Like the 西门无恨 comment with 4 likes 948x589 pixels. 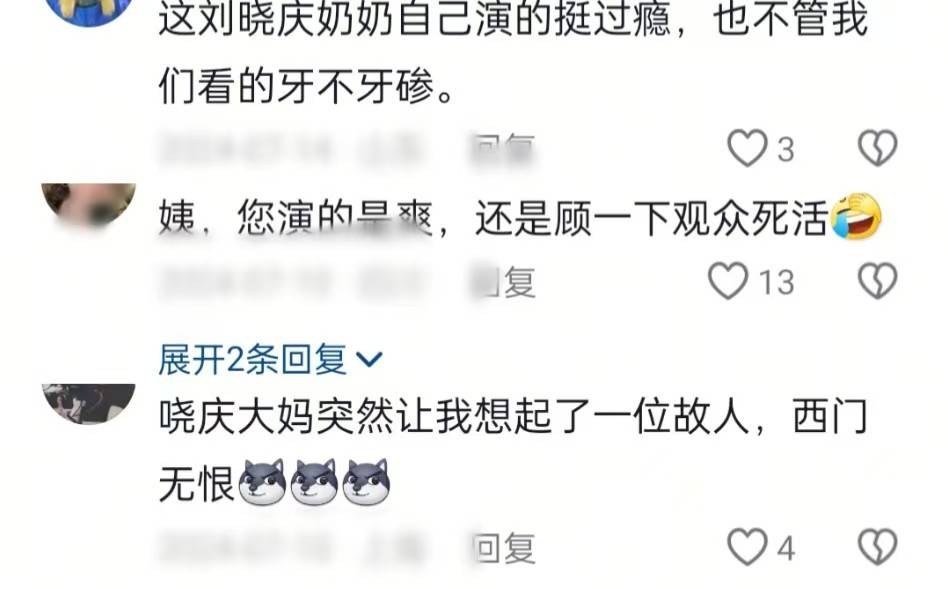click(x=747, y=547)
